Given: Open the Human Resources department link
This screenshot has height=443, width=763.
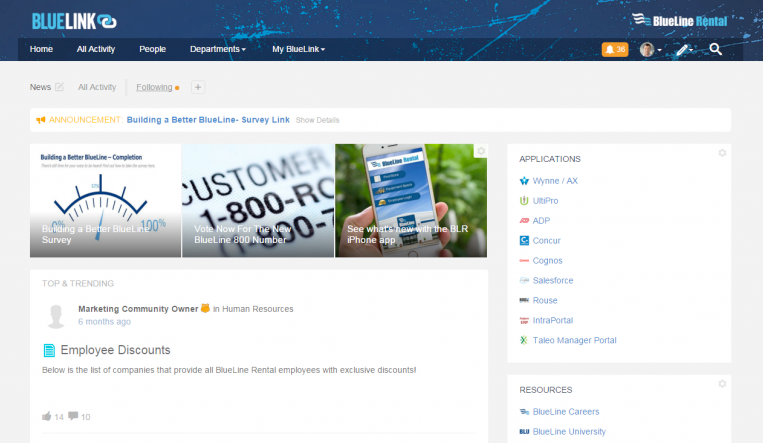Looking at the screenshot, I should (x=257, y=309).
